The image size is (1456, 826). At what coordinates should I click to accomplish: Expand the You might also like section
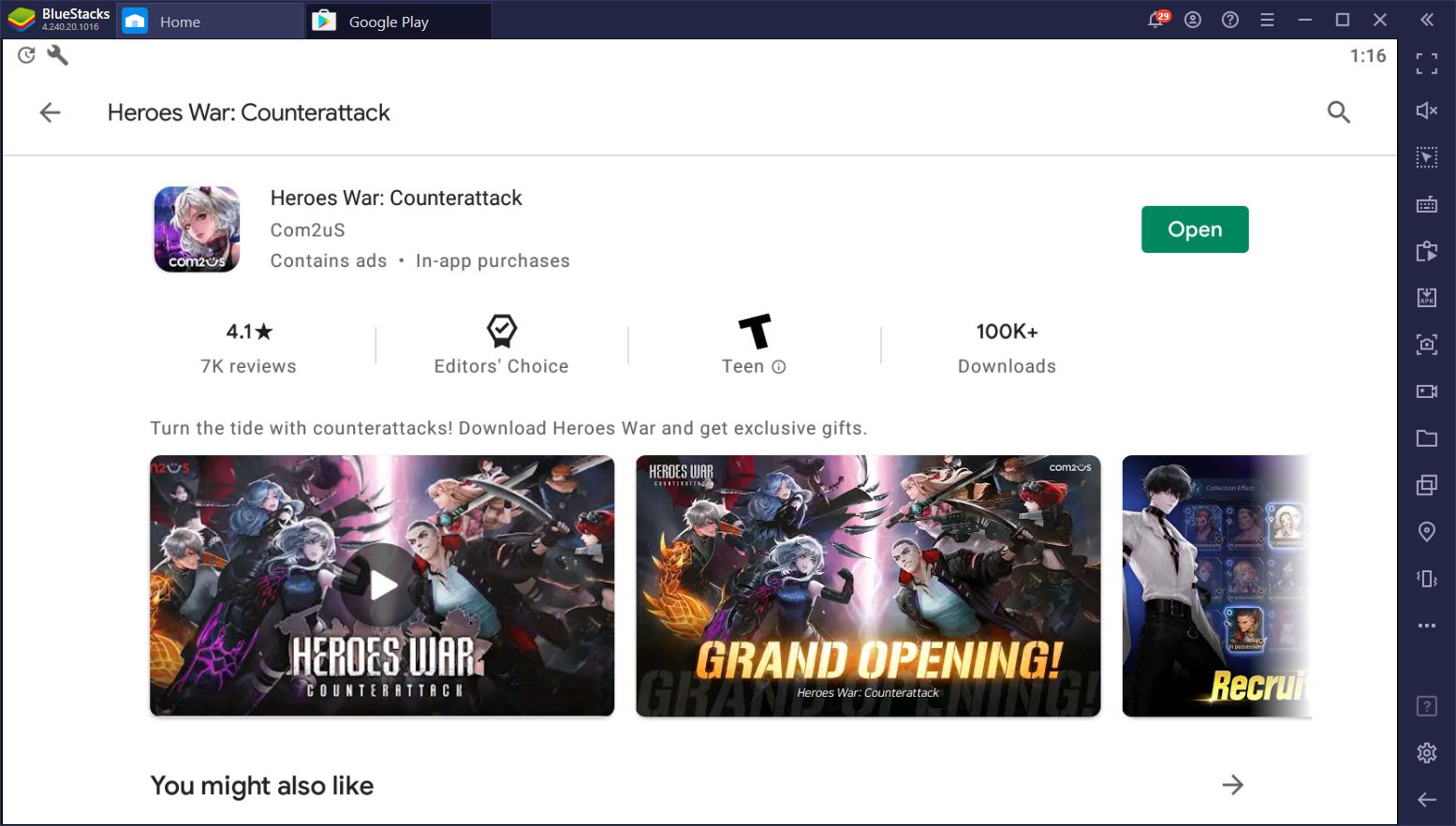[1233, 785]
